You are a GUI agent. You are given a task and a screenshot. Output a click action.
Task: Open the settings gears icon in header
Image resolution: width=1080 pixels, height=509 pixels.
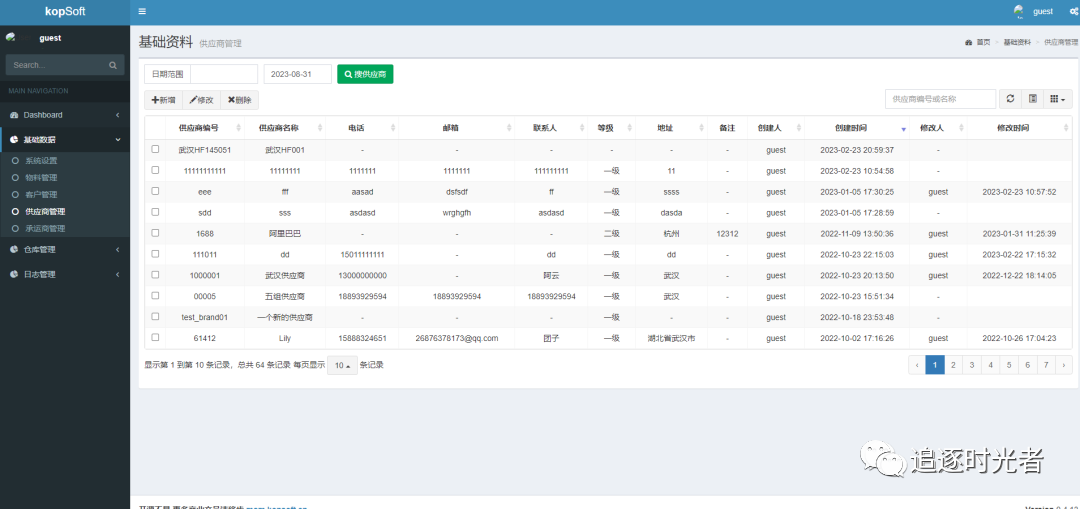pos(1073,12)
